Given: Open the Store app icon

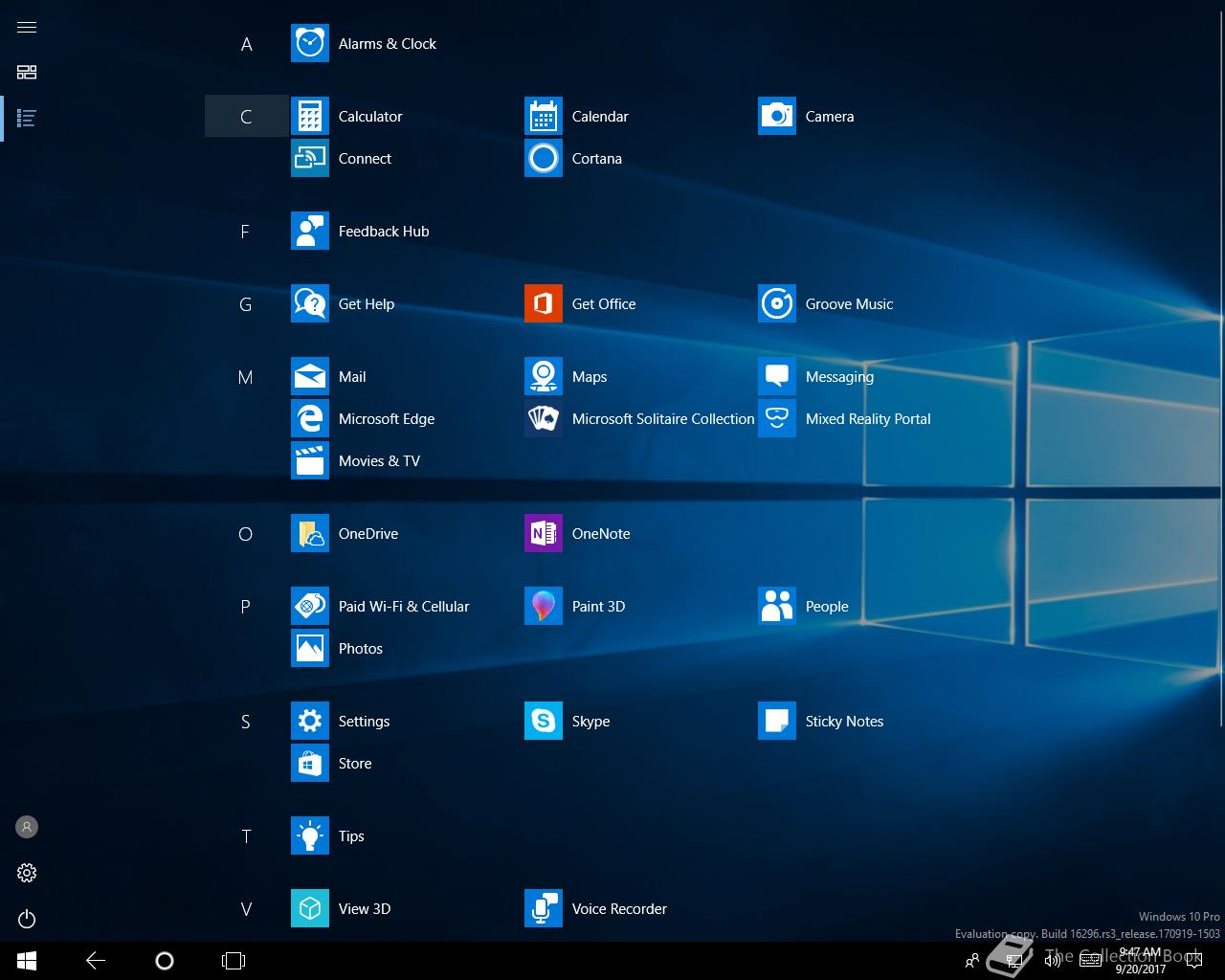Looking at the screenshot, I should (310, 764).
